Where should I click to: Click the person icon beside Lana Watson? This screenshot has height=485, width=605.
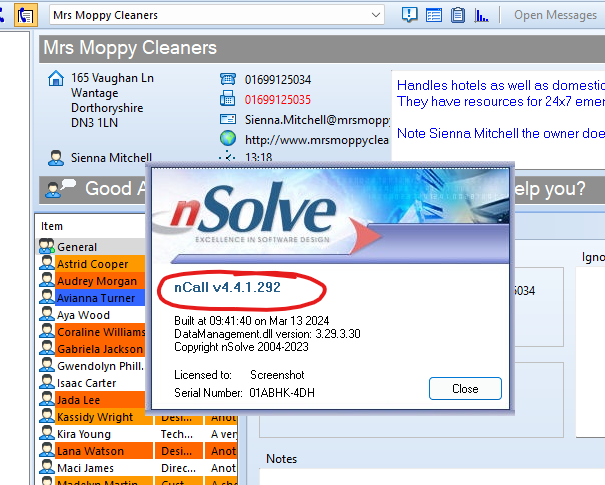click(47, 450)
